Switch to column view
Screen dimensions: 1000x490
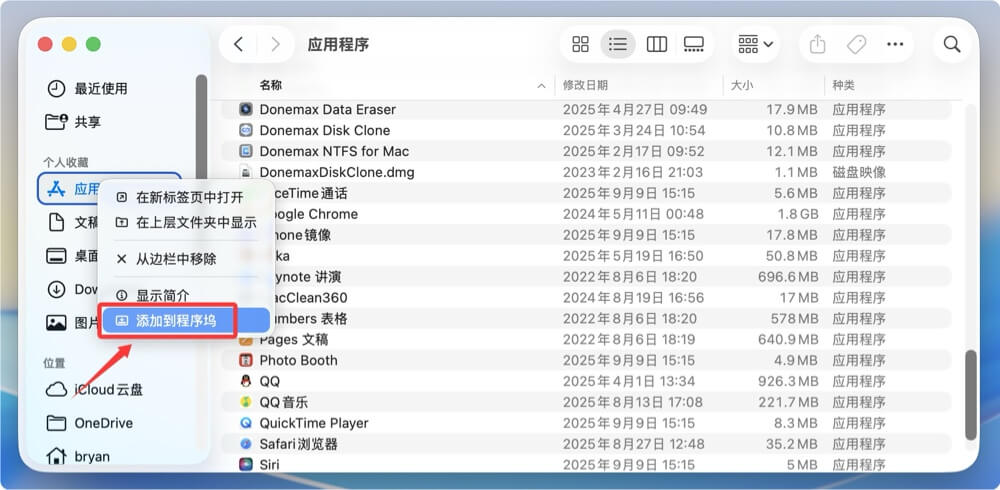coord(656,44)
